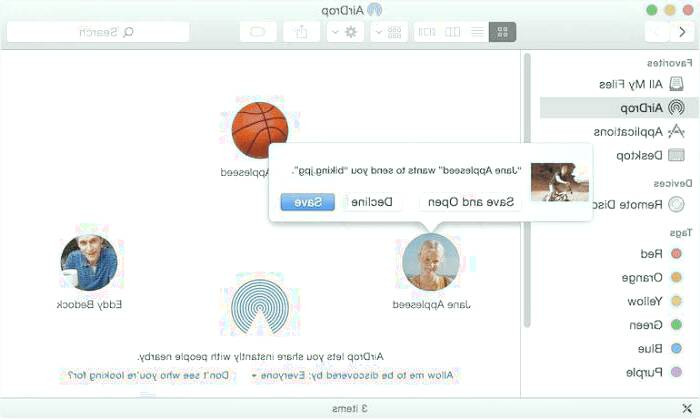Select AirDrop in the Favorites sidebar

[x=652, y=108]
